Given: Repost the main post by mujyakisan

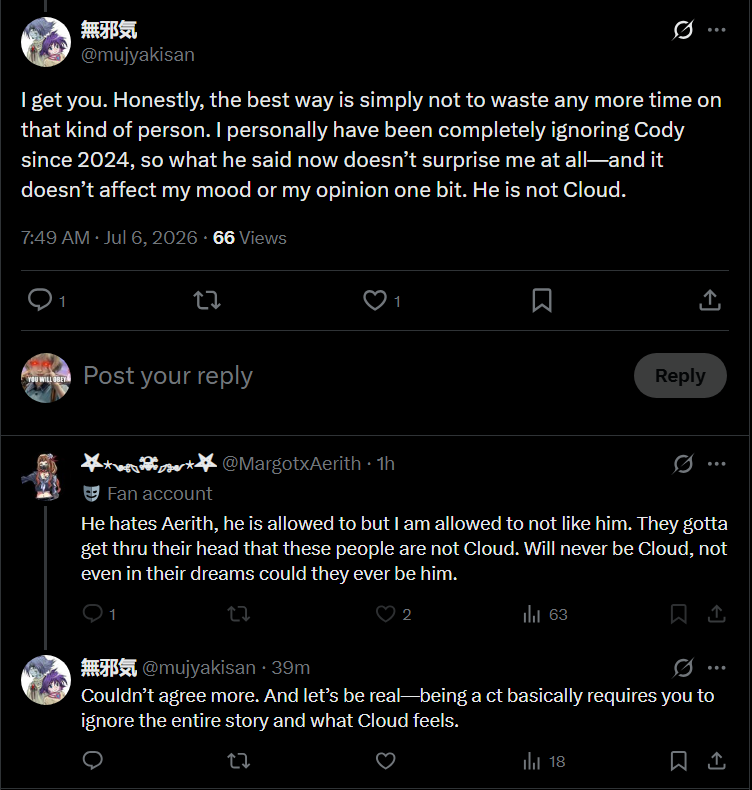Looking at the screenshot, I should click(207, 300).
